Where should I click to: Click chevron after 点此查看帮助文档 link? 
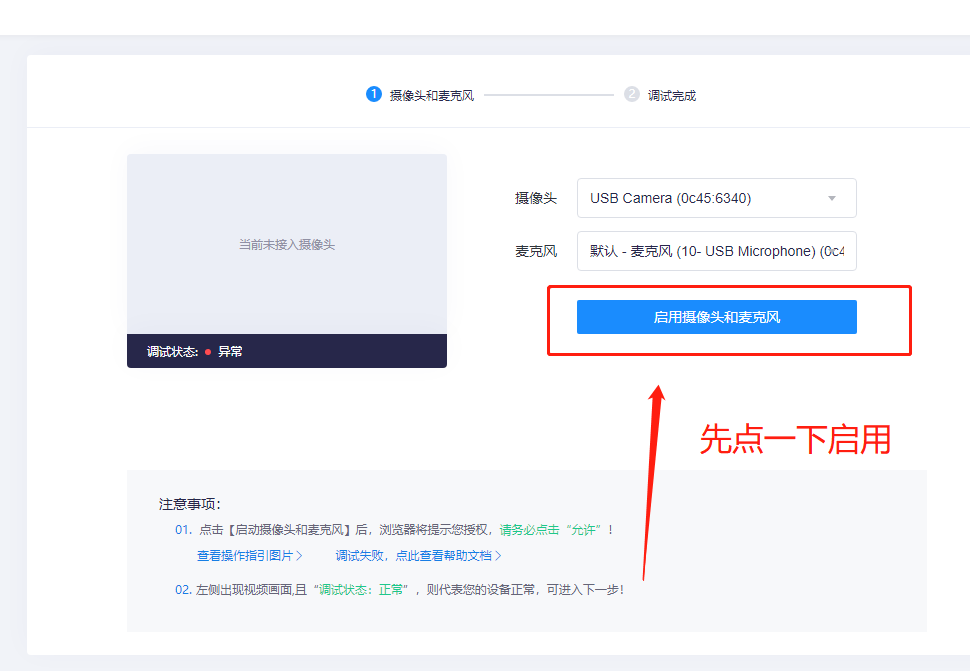coord(498,556)
